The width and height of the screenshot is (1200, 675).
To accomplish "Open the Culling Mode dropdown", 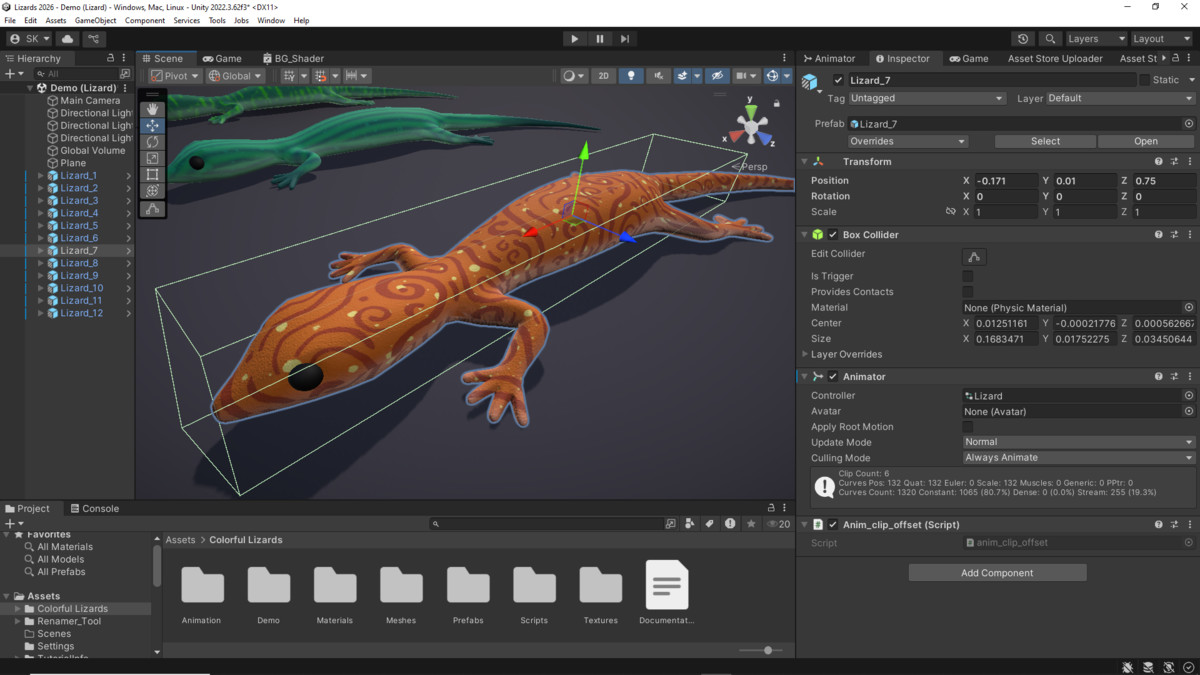I will [x=1077, y=457].
